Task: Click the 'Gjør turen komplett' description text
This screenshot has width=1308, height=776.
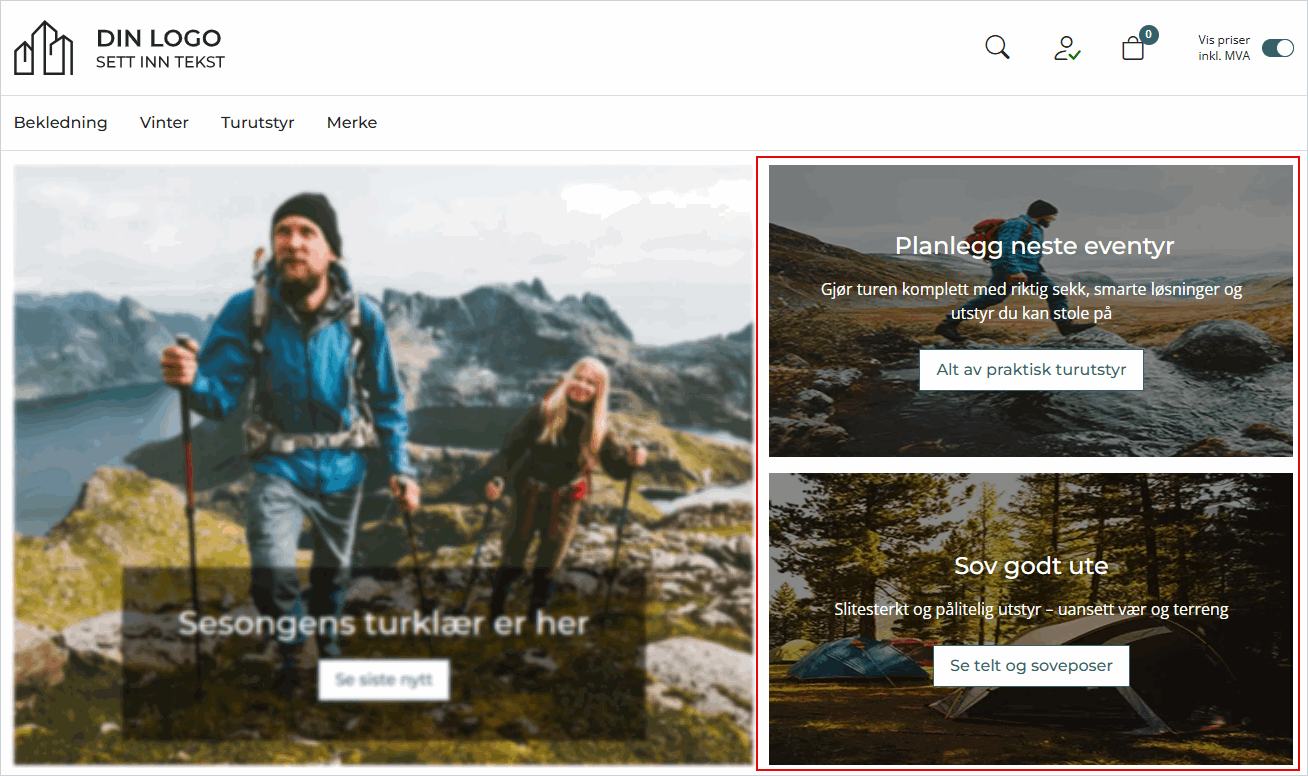Action: (1031, 301)
